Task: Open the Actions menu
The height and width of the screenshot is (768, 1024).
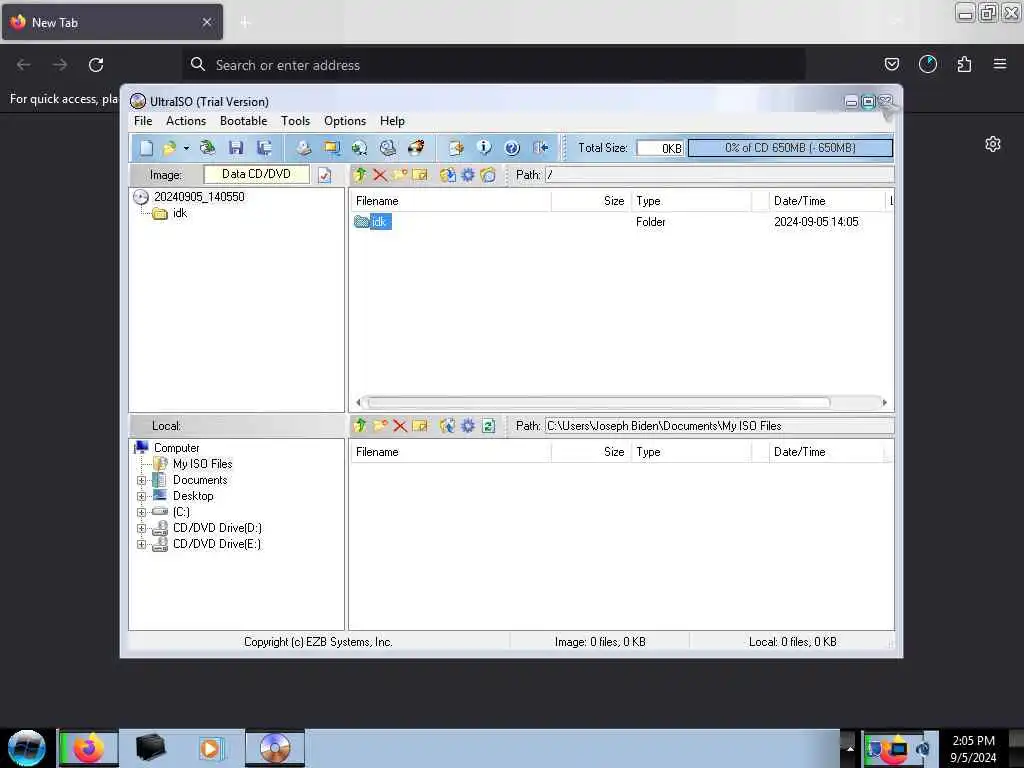Action: (185, 121)
